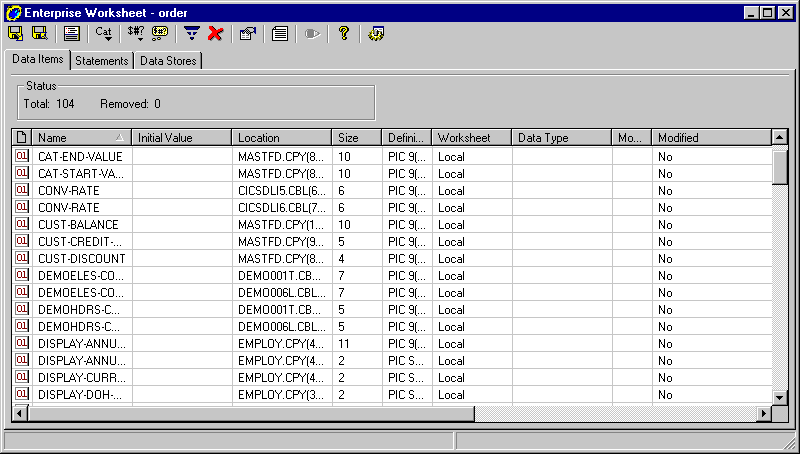The height and width of the screenshot is (454, 800).
Task: Switch to the Data Stores tab
Action: [168, 61]
